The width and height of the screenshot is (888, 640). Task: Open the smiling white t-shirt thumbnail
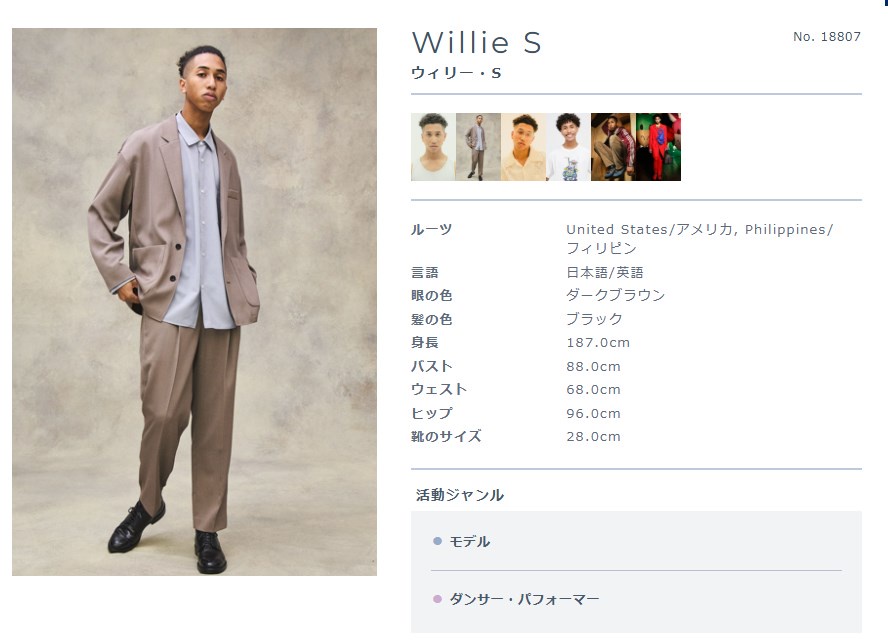(568, 147)
